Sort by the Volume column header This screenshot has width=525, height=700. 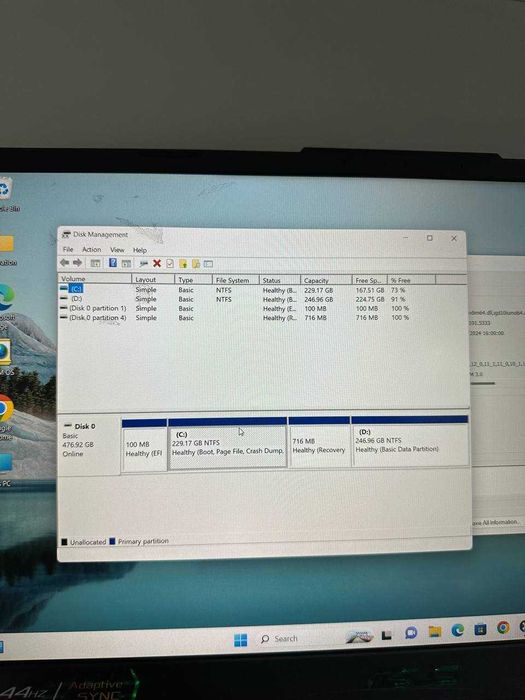tap(96, 279)
